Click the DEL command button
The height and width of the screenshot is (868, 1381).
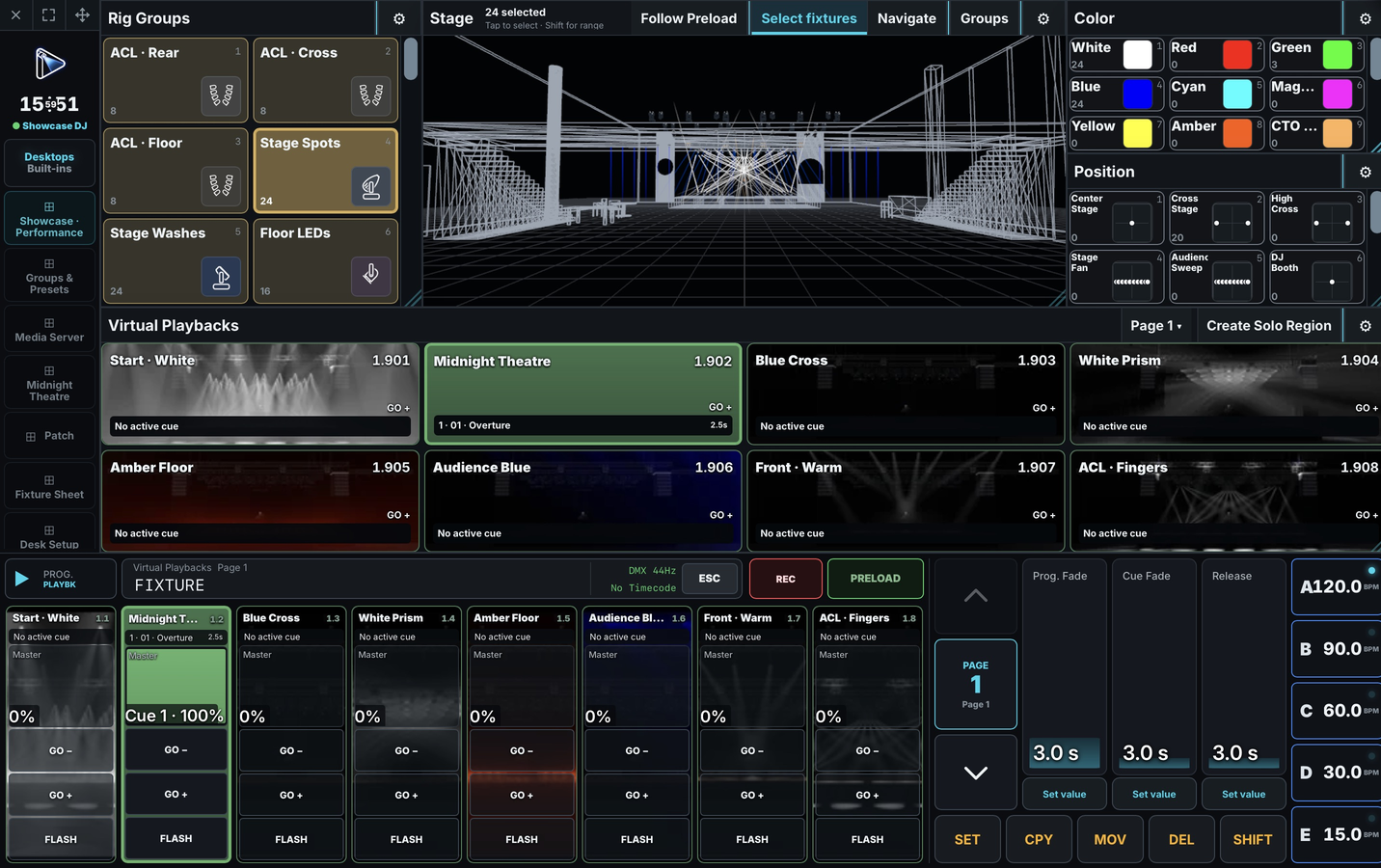pyautogui.click(x=1181, y=839)
